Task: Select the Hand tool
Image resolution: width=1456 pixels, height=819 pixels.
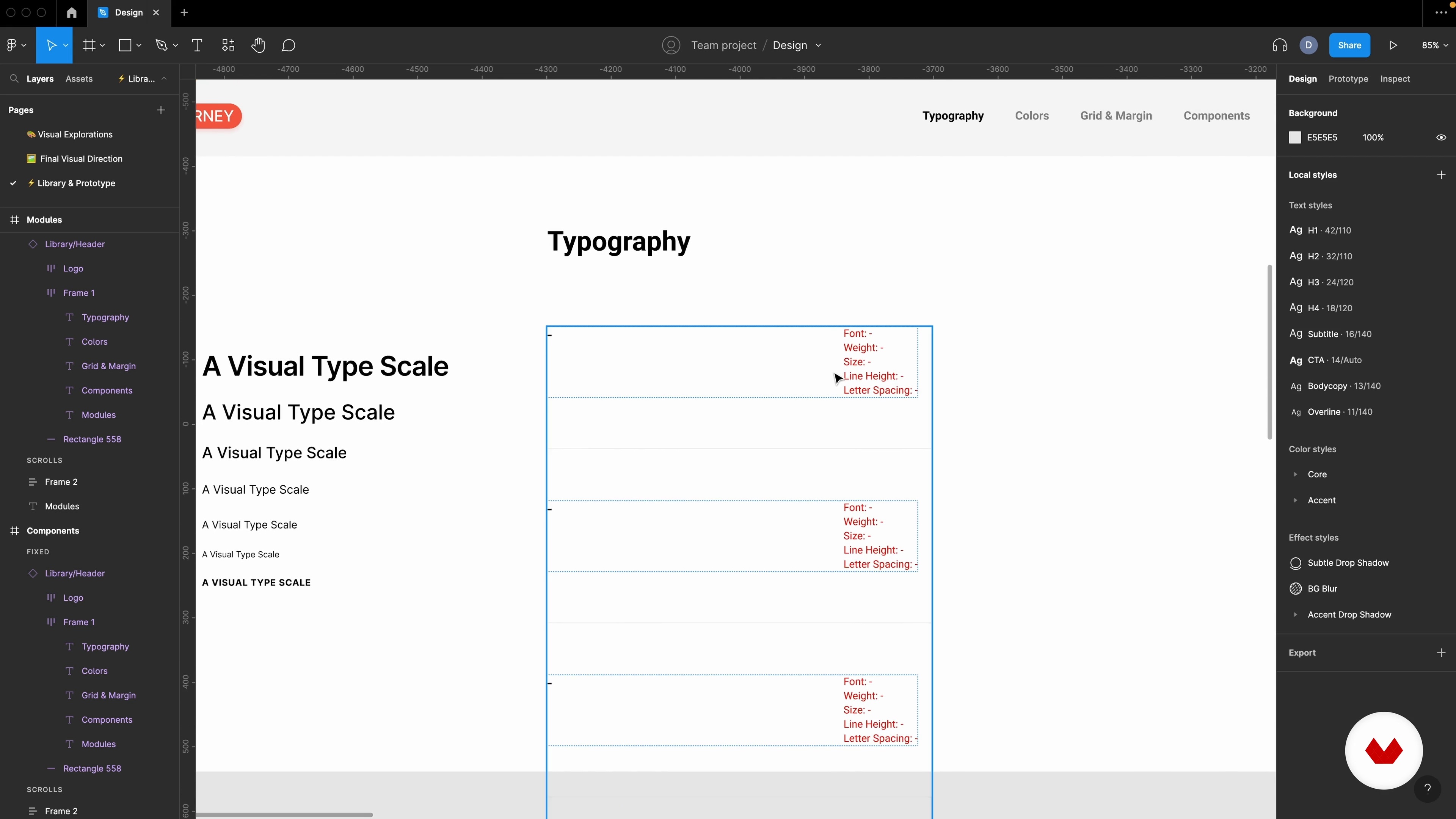Action: click(x=258, y=45)
